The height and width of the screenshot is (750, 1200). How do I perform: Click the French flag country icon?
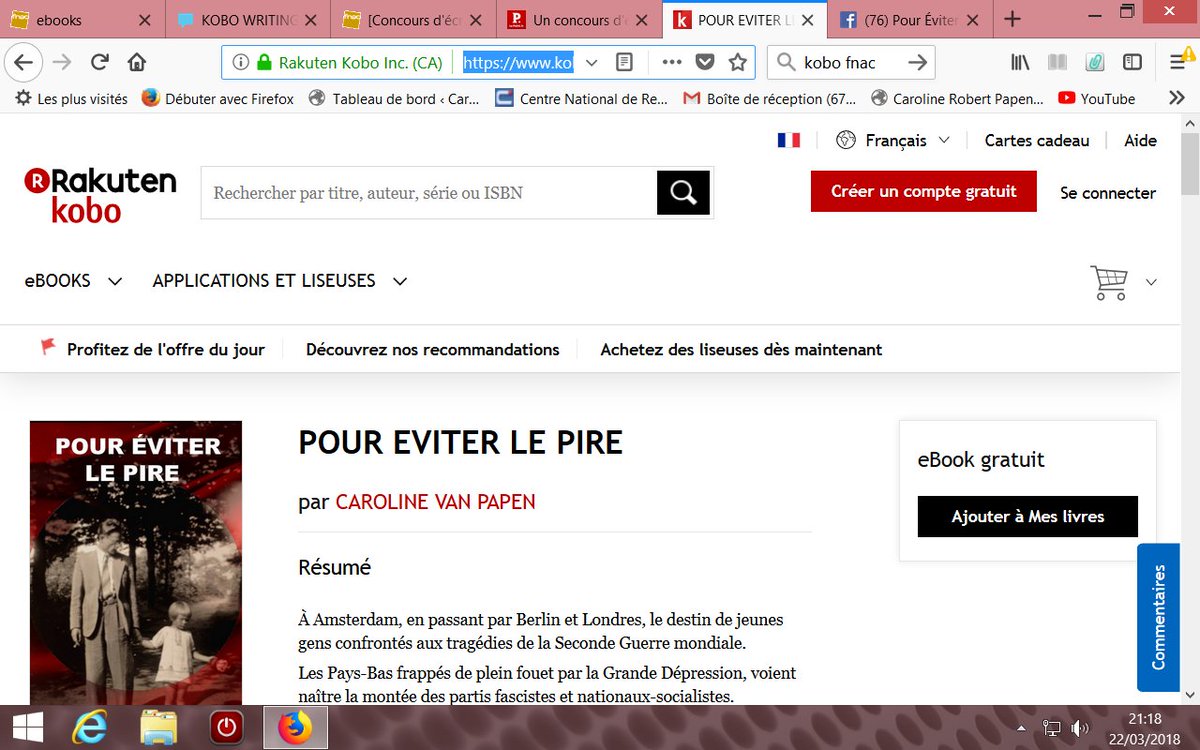coord(789,140)
